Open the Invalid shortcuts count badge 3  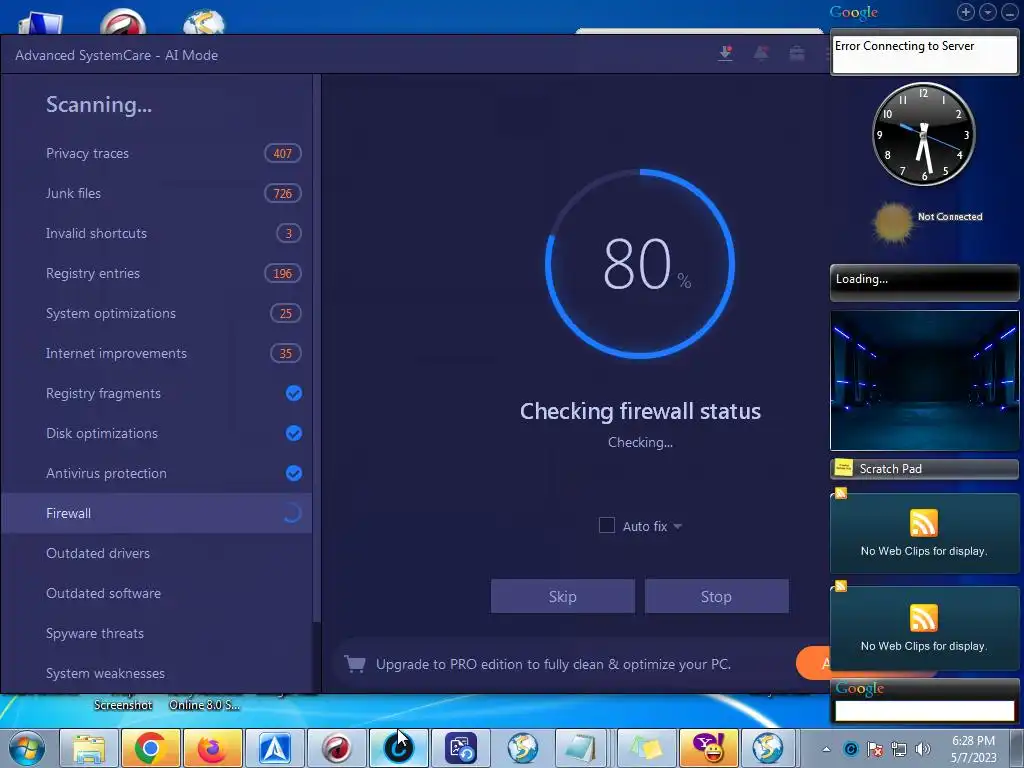289,233
